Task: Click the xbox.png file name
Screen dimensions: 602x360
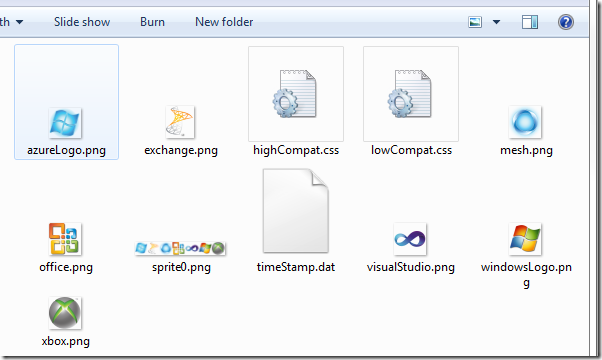Action: [66, 341]
